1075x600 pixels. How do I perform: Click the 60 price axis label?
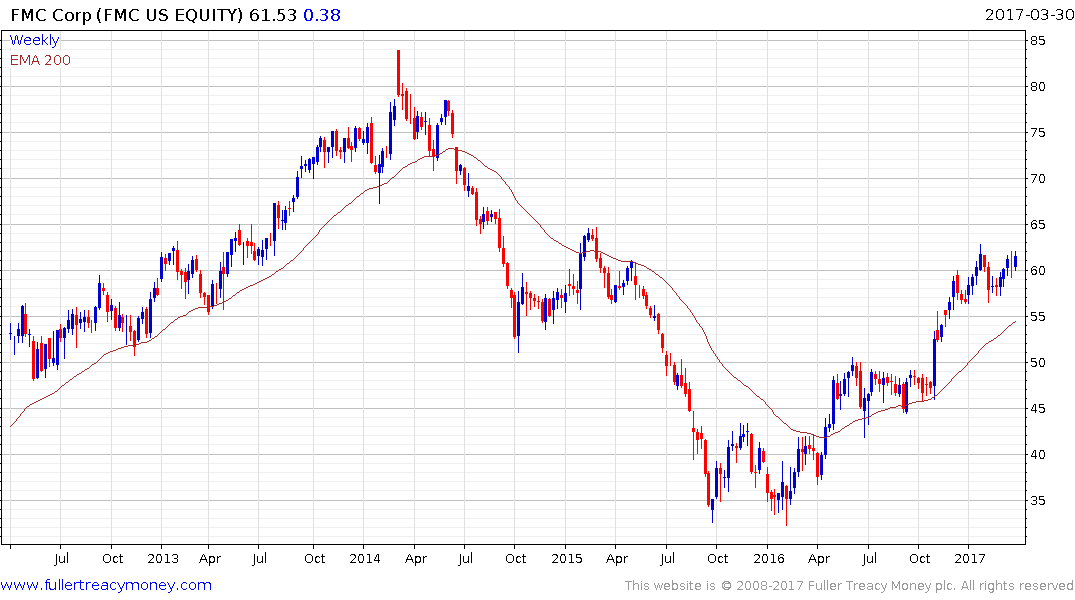(x=1038, y=270)
